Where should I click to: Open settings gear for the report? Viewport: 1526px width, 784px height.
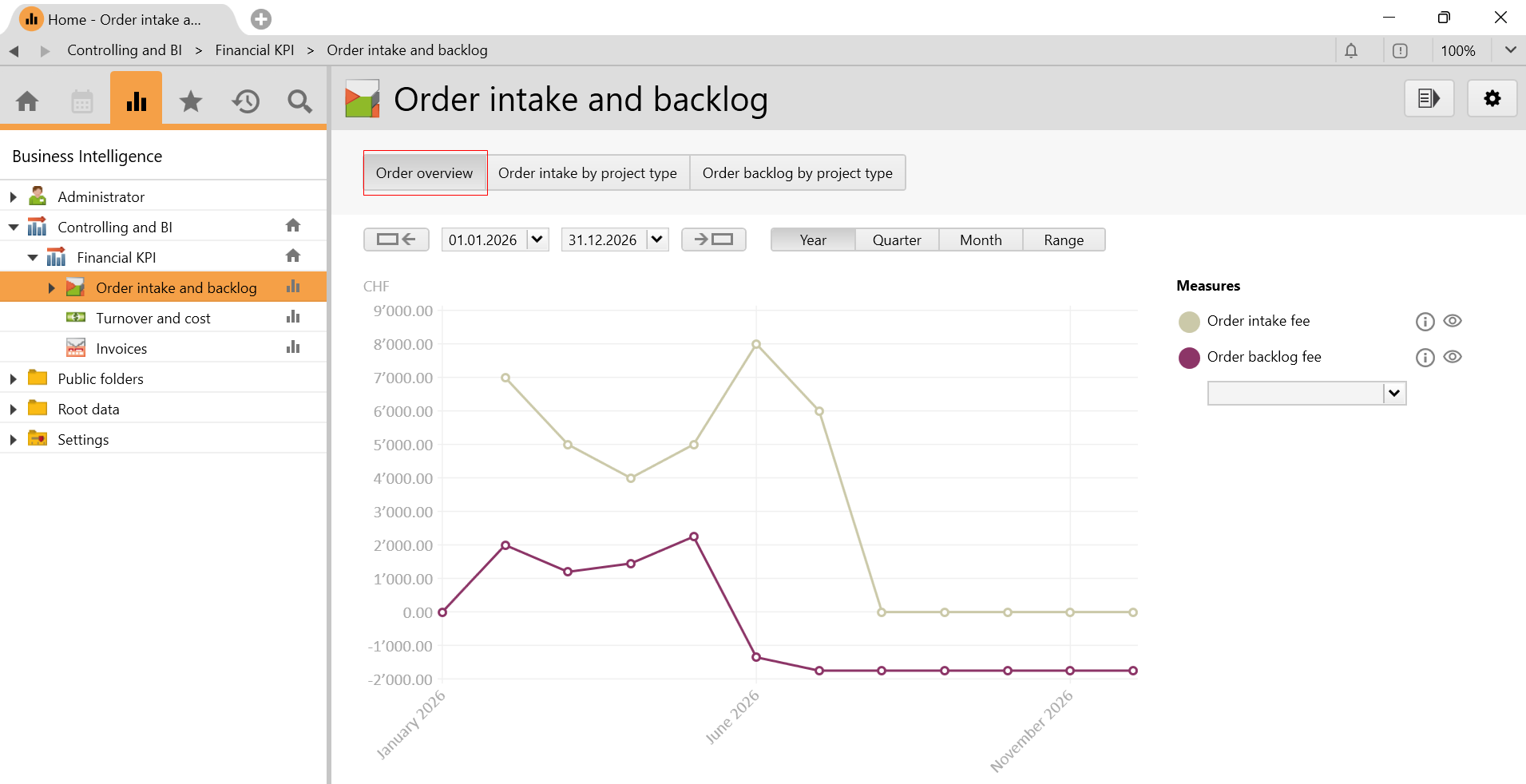1492,99
